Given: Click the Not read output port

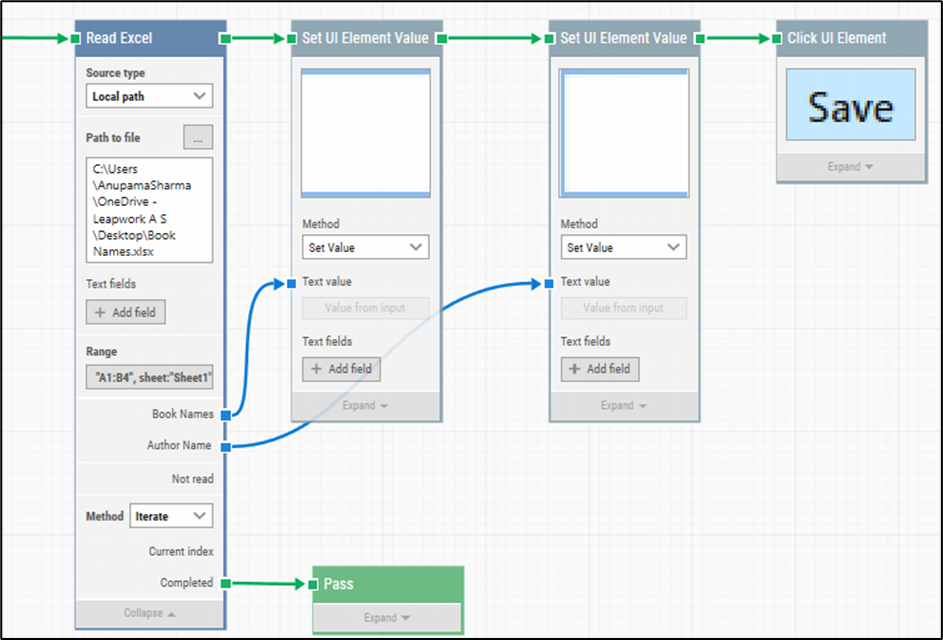Looking at the screenshot, I should [227, 479].
